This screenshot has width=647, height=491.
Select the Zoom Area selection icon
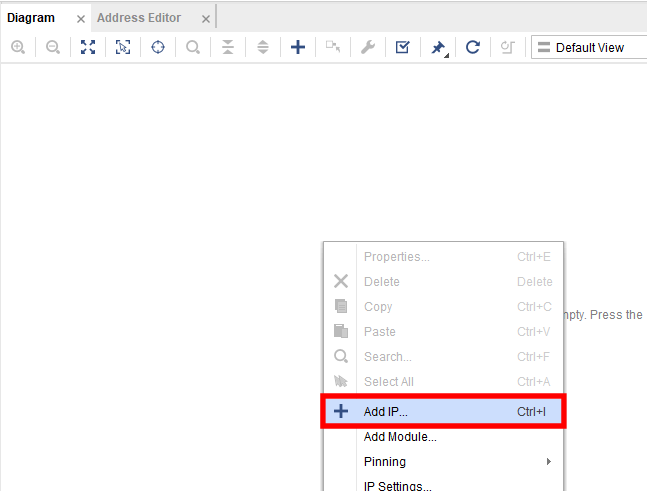coord(123,47)
